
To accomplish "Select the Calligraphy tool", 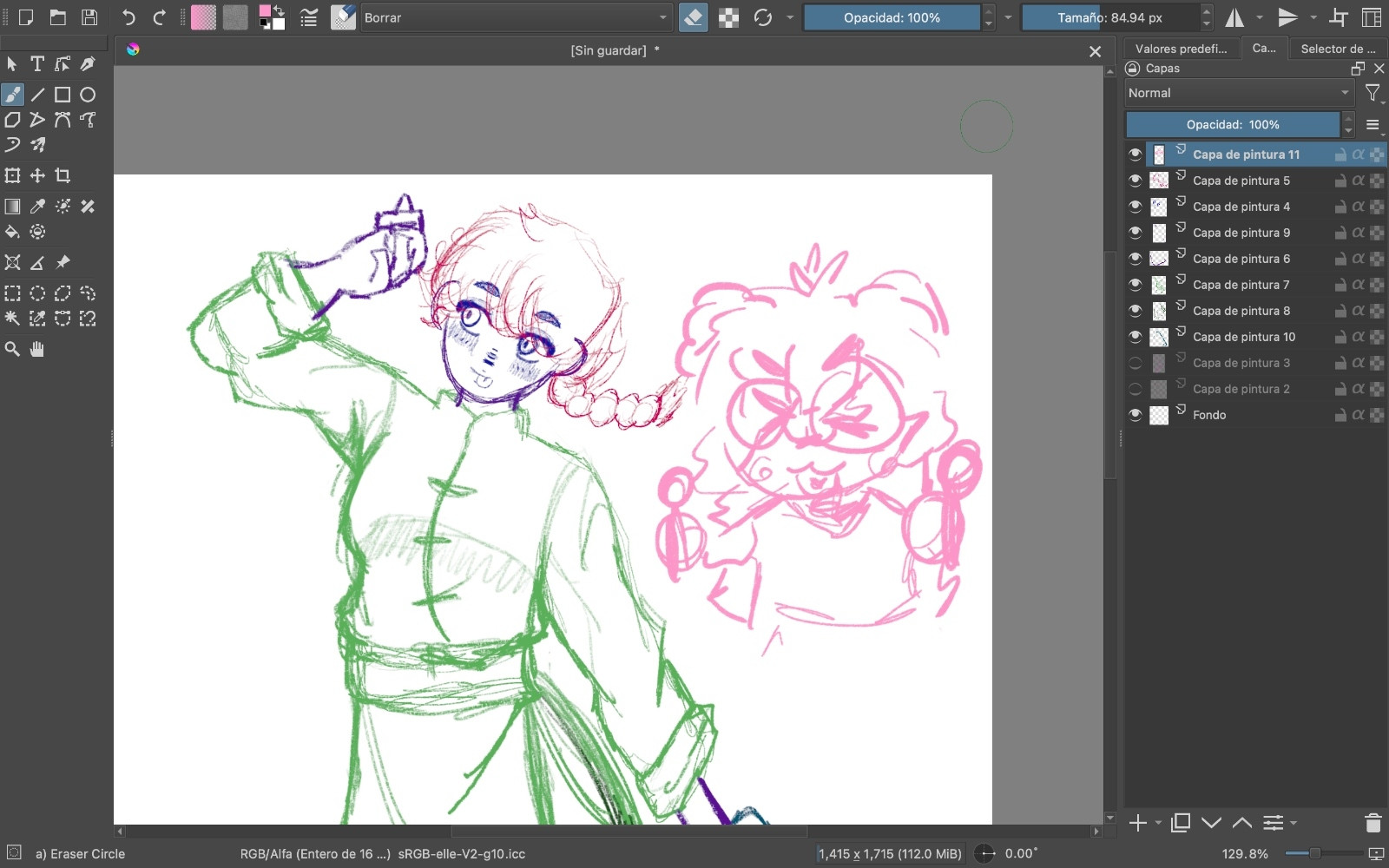I will (88, 64).
